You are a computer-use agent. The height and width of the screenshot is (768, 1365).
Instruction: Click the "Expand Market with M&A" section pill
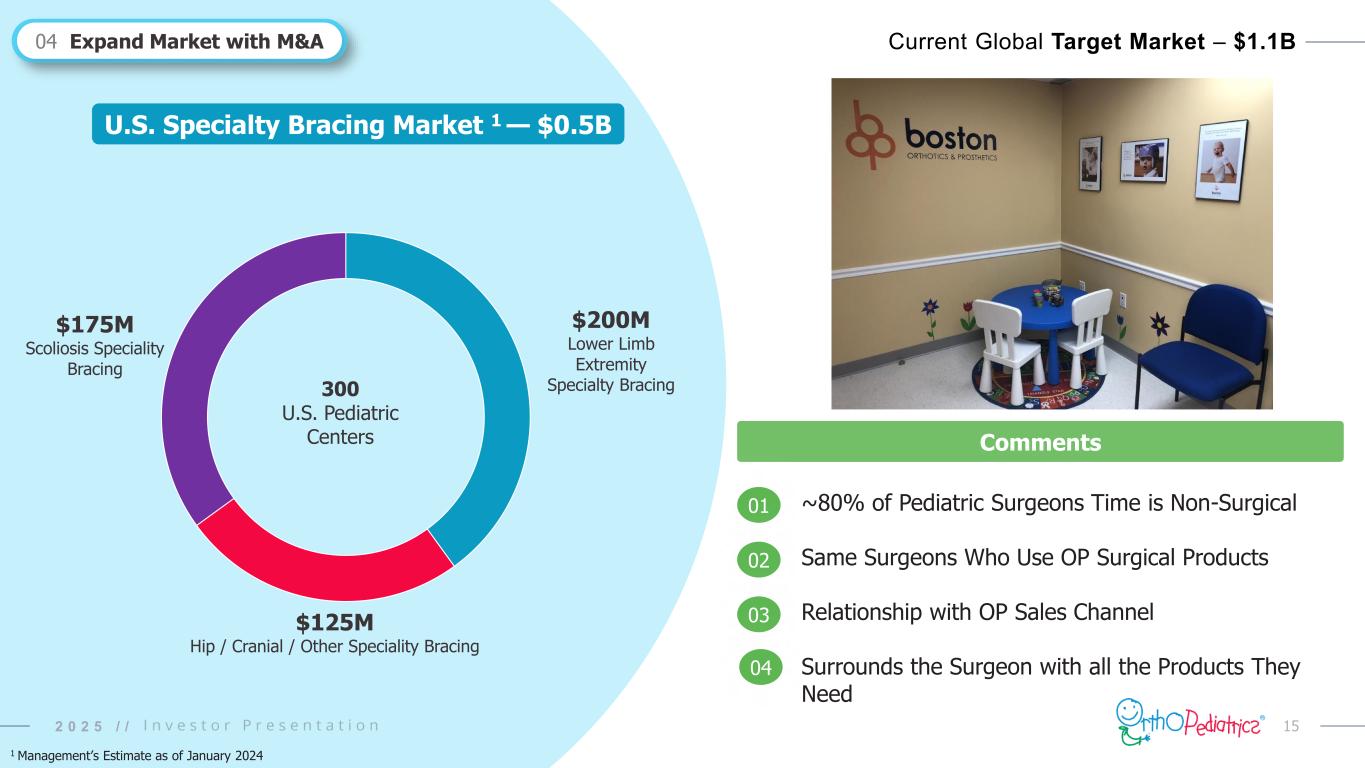point(180,41)
